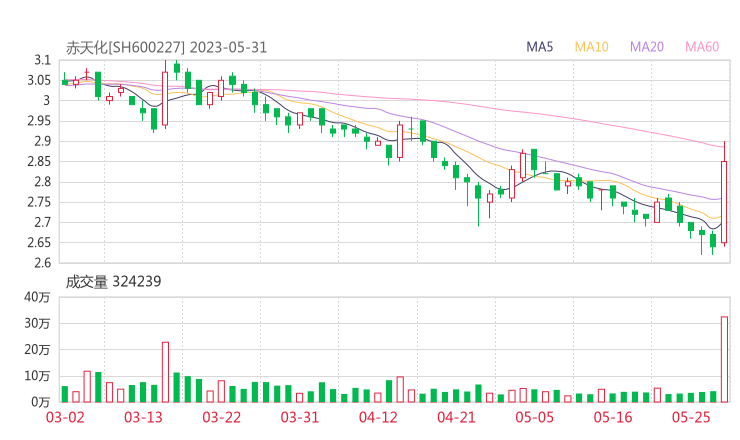This screenshot has height=440, width=740.
Task: Click the MA10 legend label
Action: (x=591, y=47)
